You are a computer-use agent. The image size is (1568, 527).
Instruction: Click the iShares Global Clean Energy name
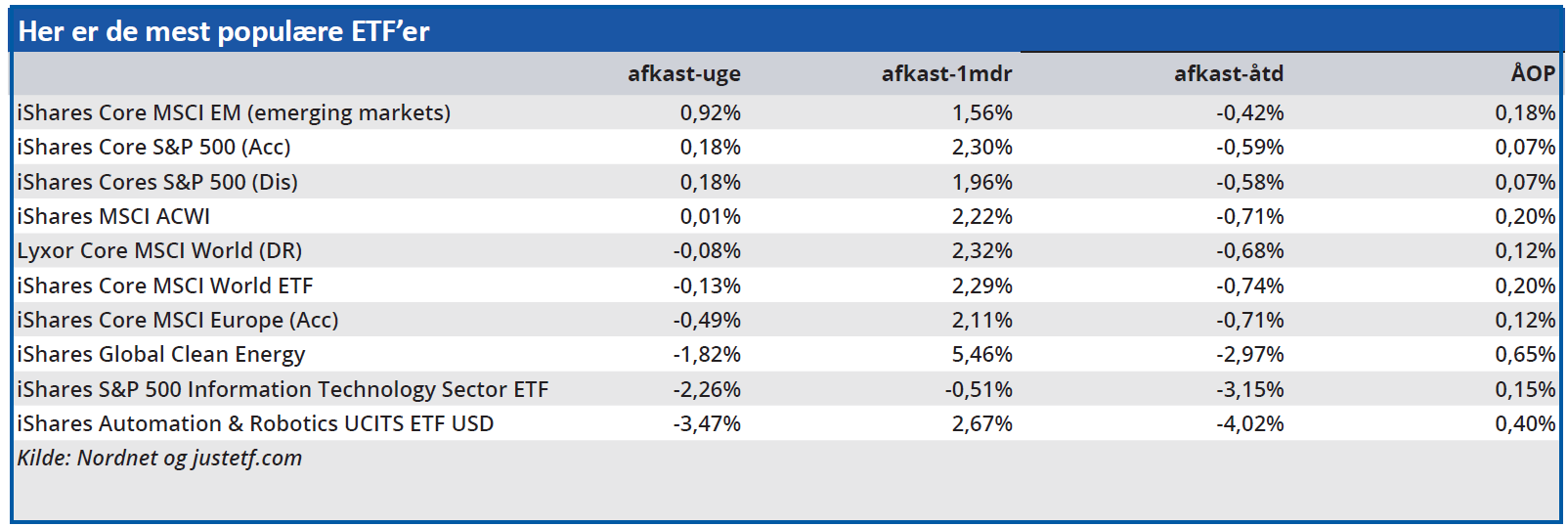(161, 355)
